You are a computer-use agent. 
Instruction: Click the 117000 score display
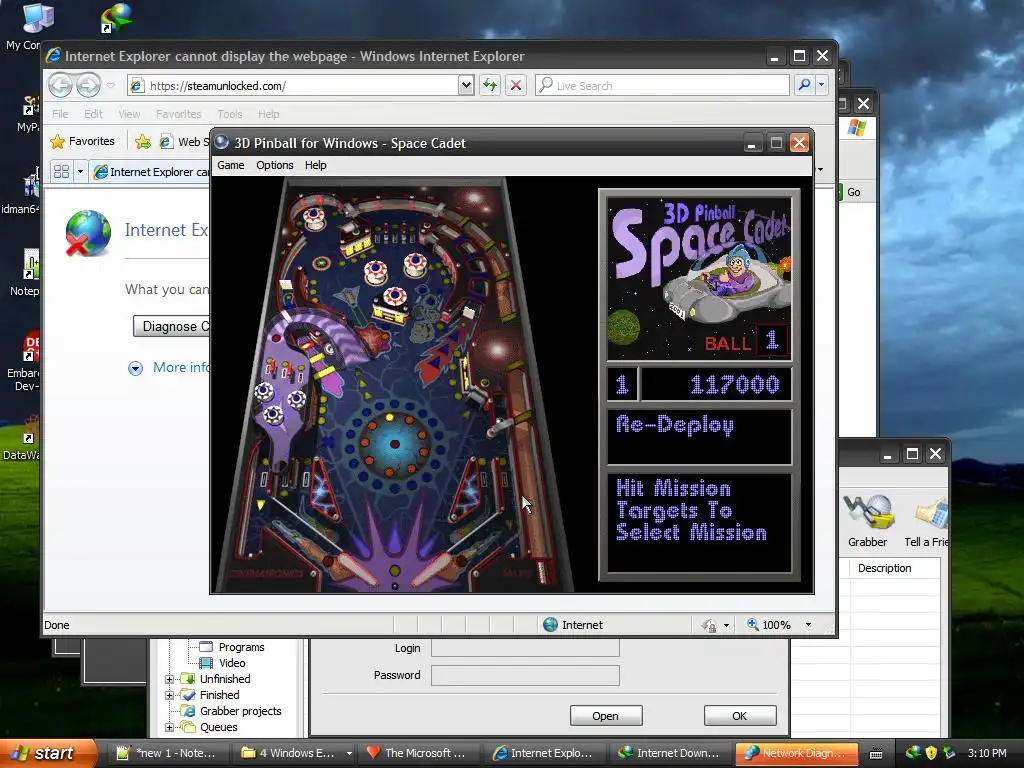[x=716, y=384]
